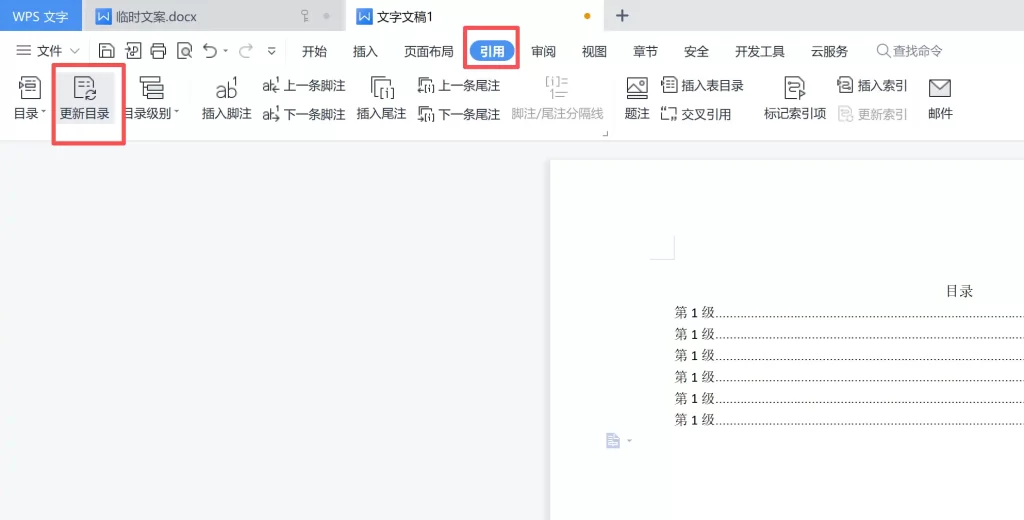Image resolution: width=1024 pixels, height=520 pixels.
Task: Go to 下一条脚注
Action: [x=304, y=114]
